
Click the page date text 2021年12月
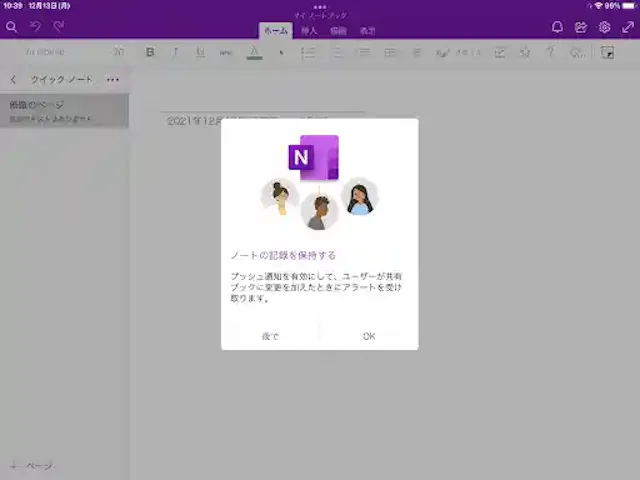pyautogui.click(x=195, y=121)
